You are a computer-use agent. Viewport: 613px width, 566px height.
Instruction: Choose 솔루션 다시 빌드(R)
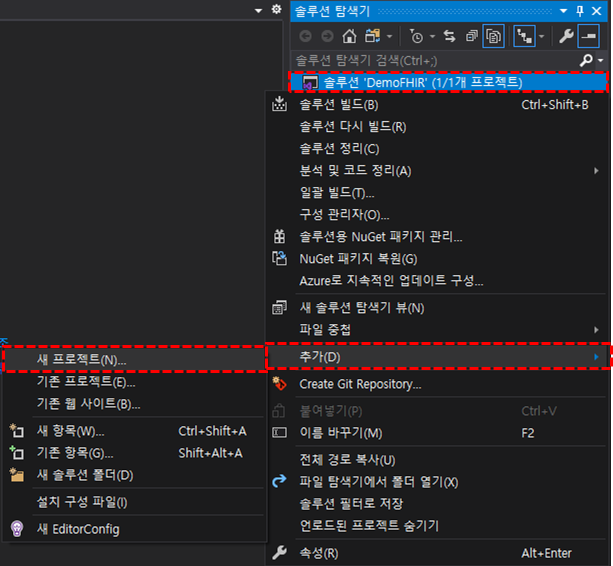tap(436, 127)
